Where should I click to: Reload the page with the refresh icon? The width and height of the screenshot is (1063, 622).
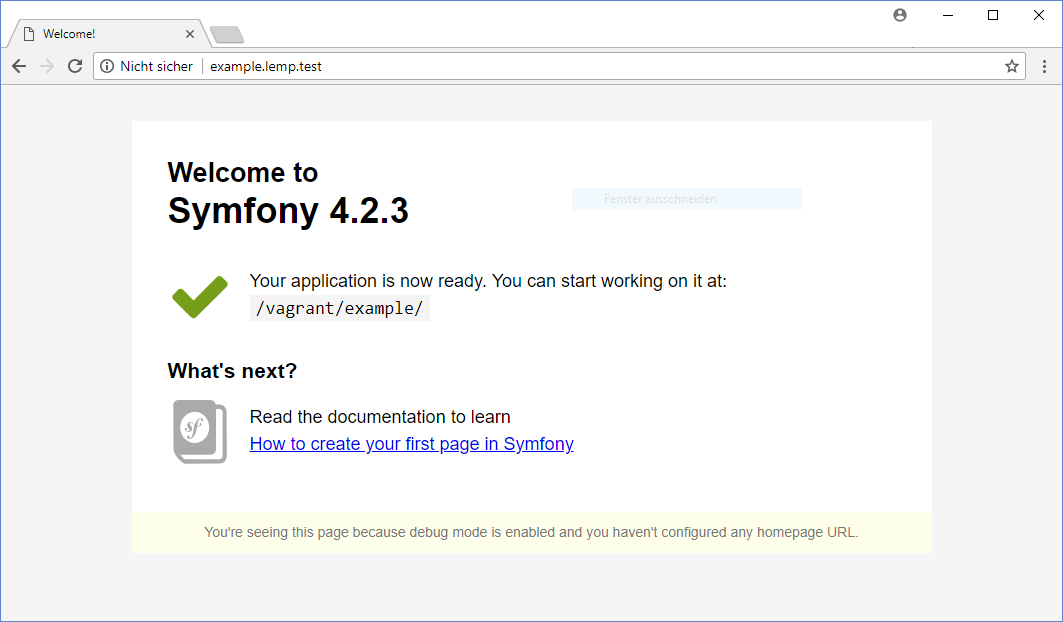(x=75, y=66)
